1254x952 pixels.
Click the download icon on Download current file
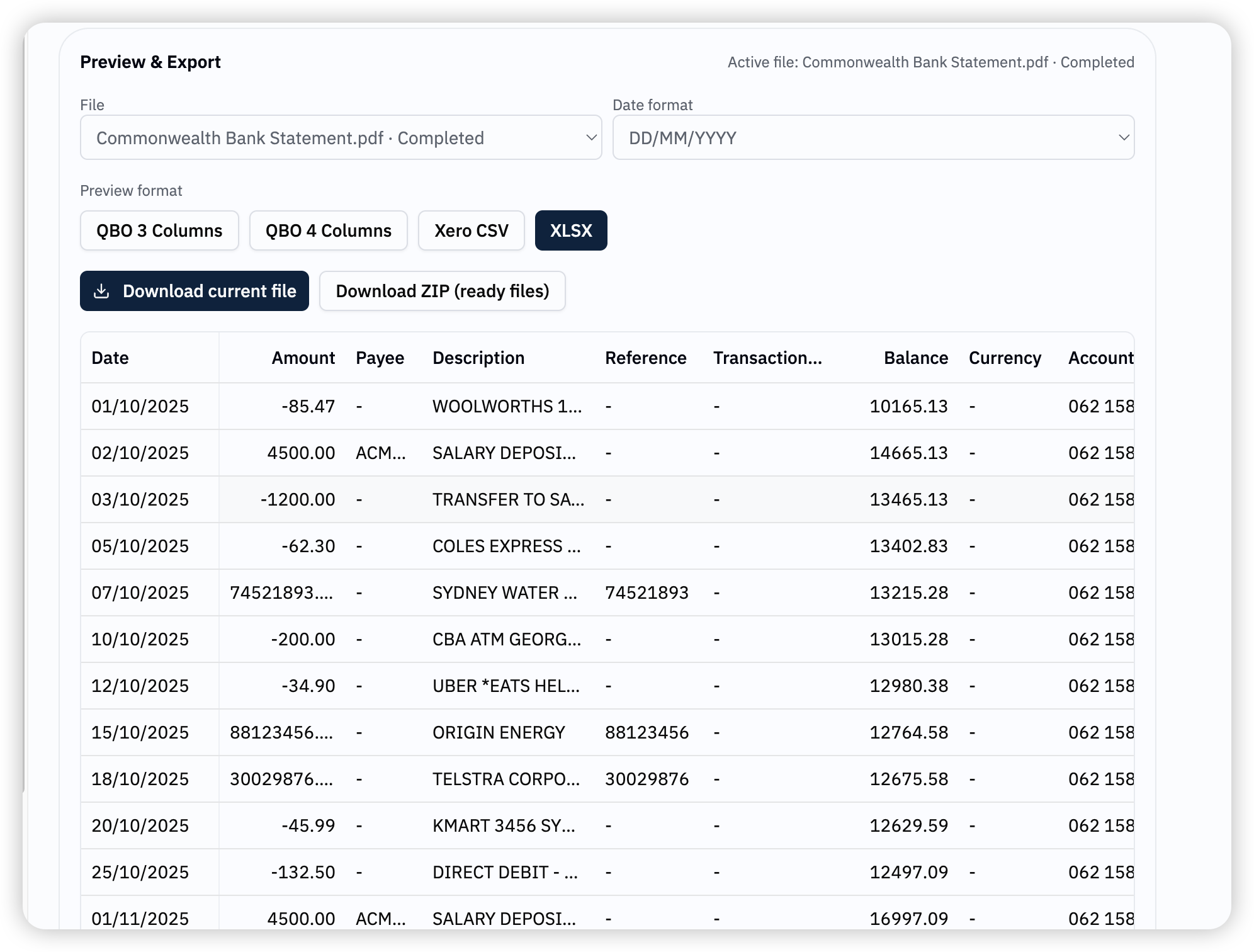tap(103, 291)
